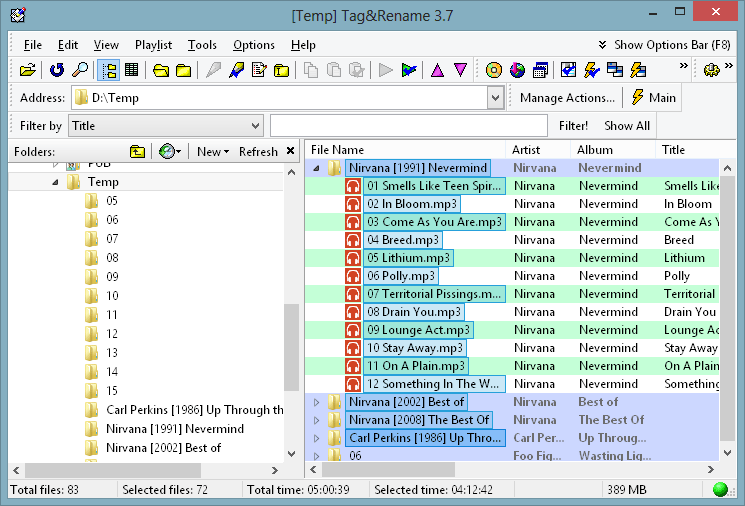Open the Help menu
The width and height of the screenshot is (745, 506).
303,45
